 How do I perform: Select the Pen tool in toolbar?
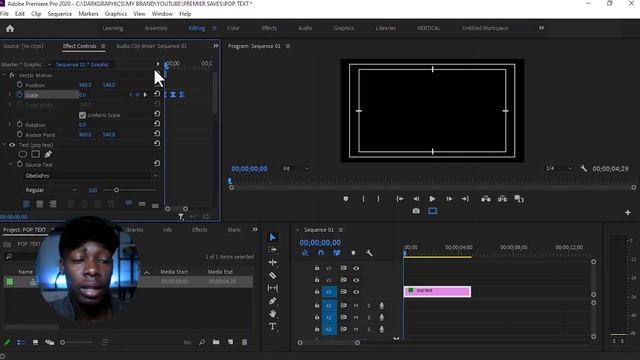coord(273,301)
